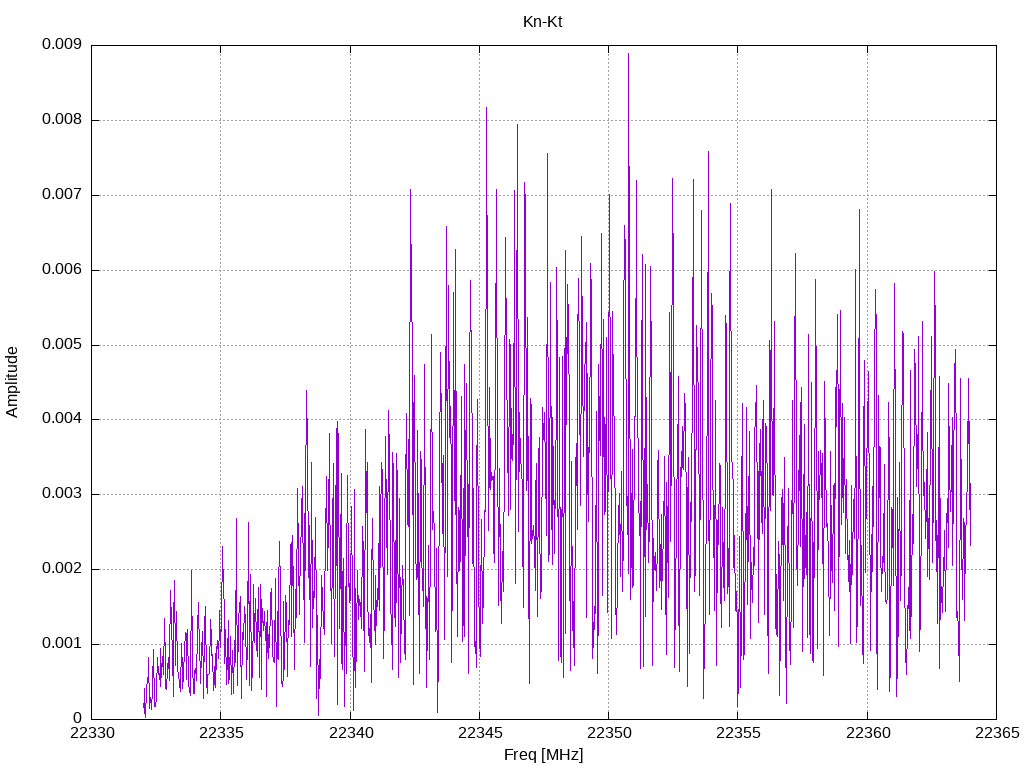Click the 0.004 y-axis tick label
This screenshot has width=1024, height=768.
point(62,419)
